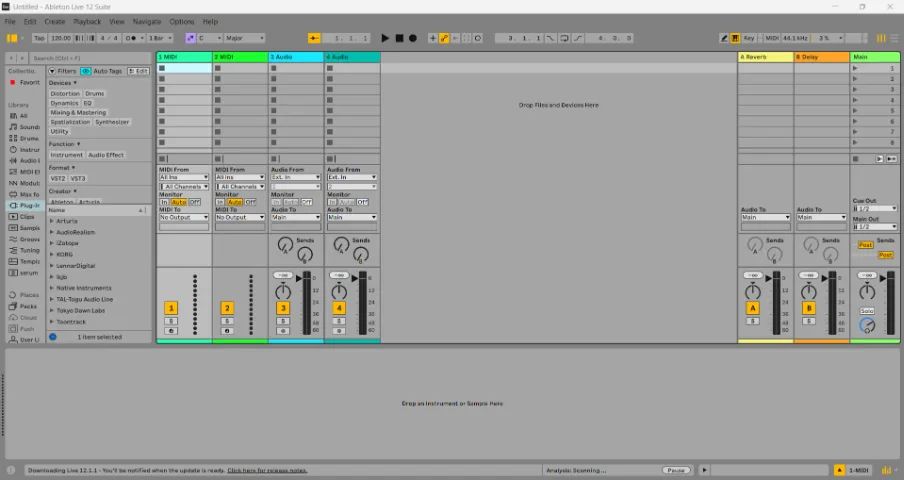904x480 pixels.
Task: Open the track 1 MIDI From dropdown
Action: click(x=184, y=177)
